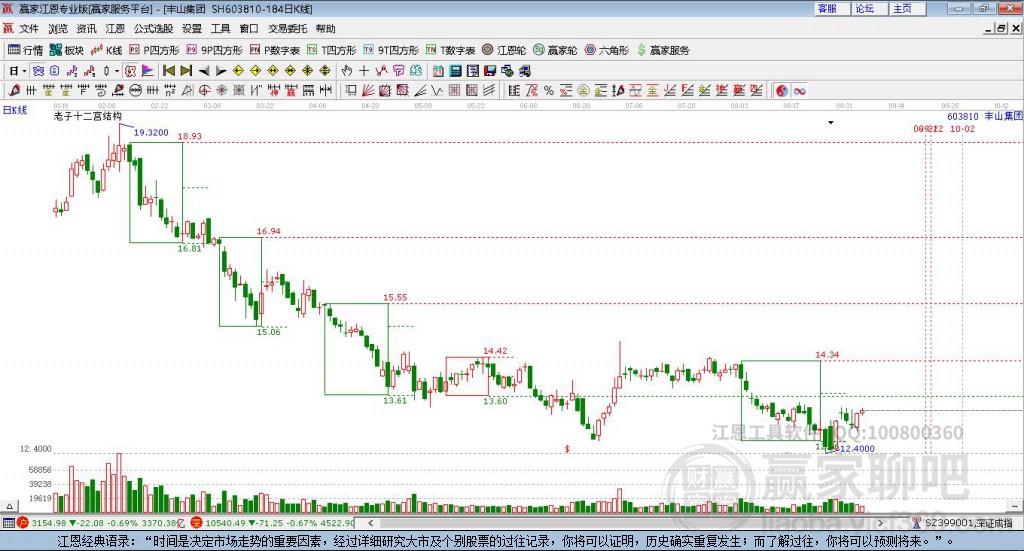Open the P四方形 price square tool
Screen dimensions: 1024x551
[x=154, y=50]
